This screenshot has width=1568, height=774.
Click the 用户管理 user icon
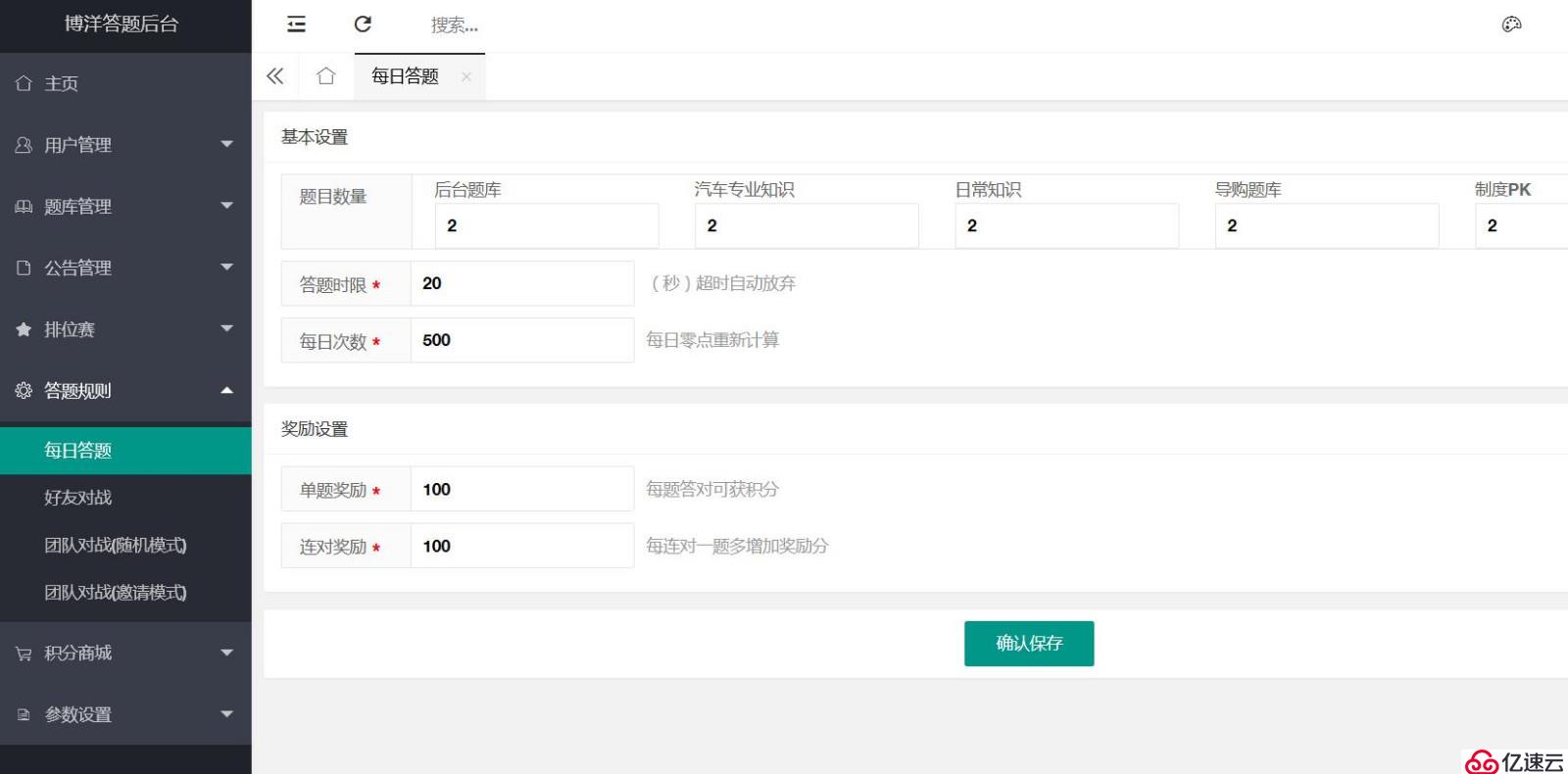point(24,145)
